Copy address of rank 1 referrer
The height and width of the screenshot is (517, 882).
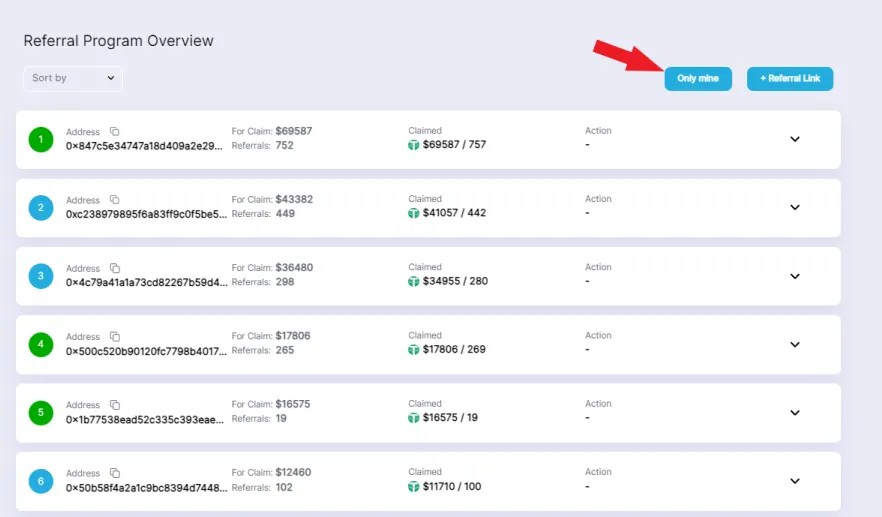click(115, 131)
